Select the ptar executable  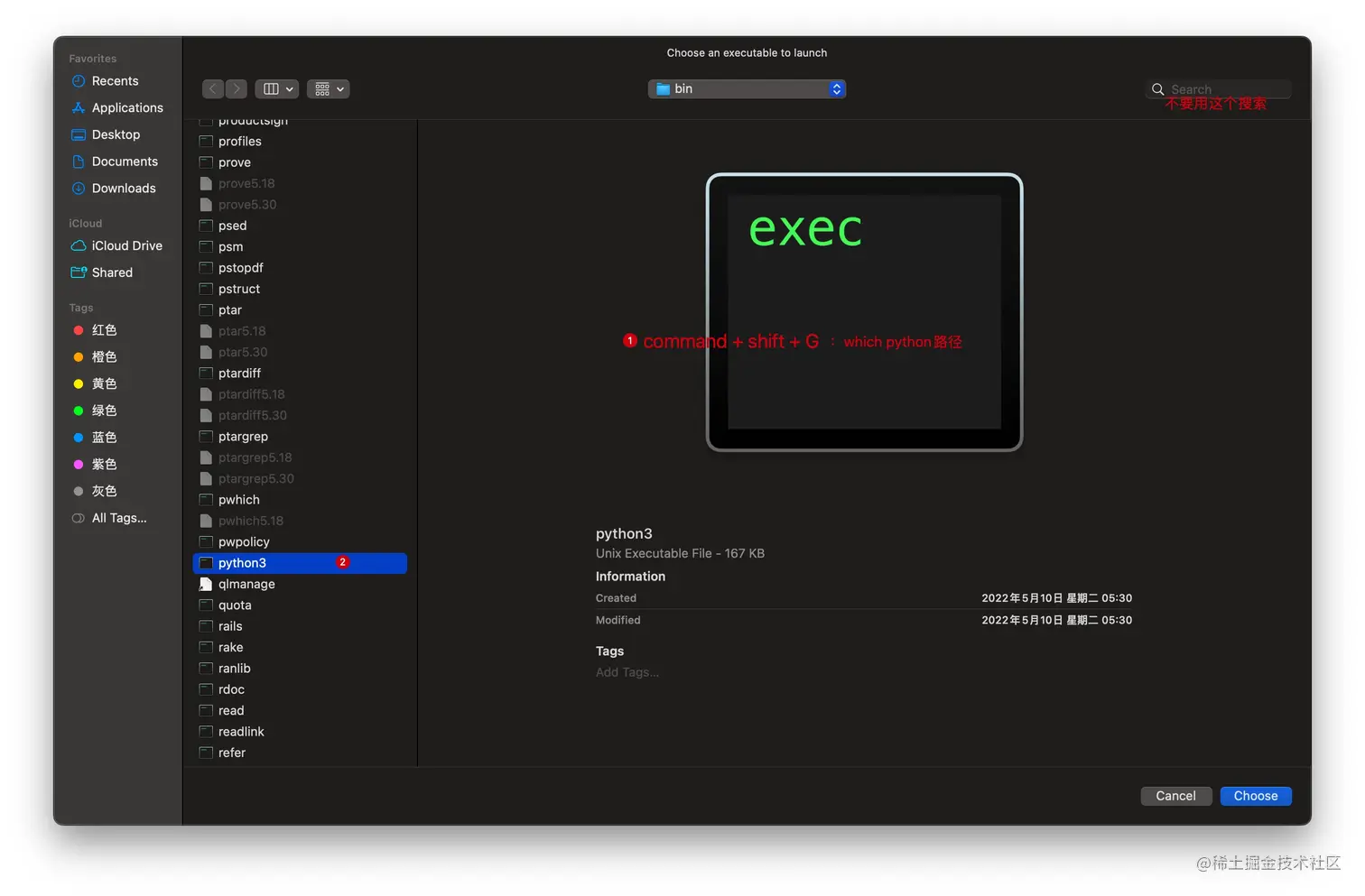coord(300,309)
